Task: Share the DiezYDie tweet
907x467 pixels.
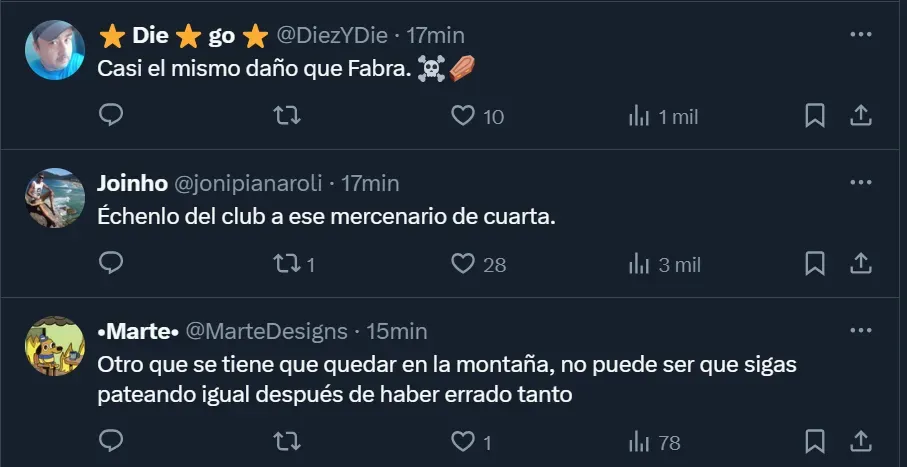Action: 860,116
